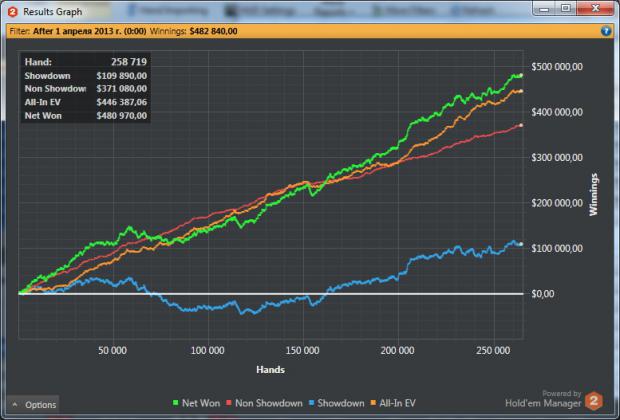This screenshot has width=620, height=420.
Task: Click the filter date text After 1 апреля 2013
Action: [89, 31]
